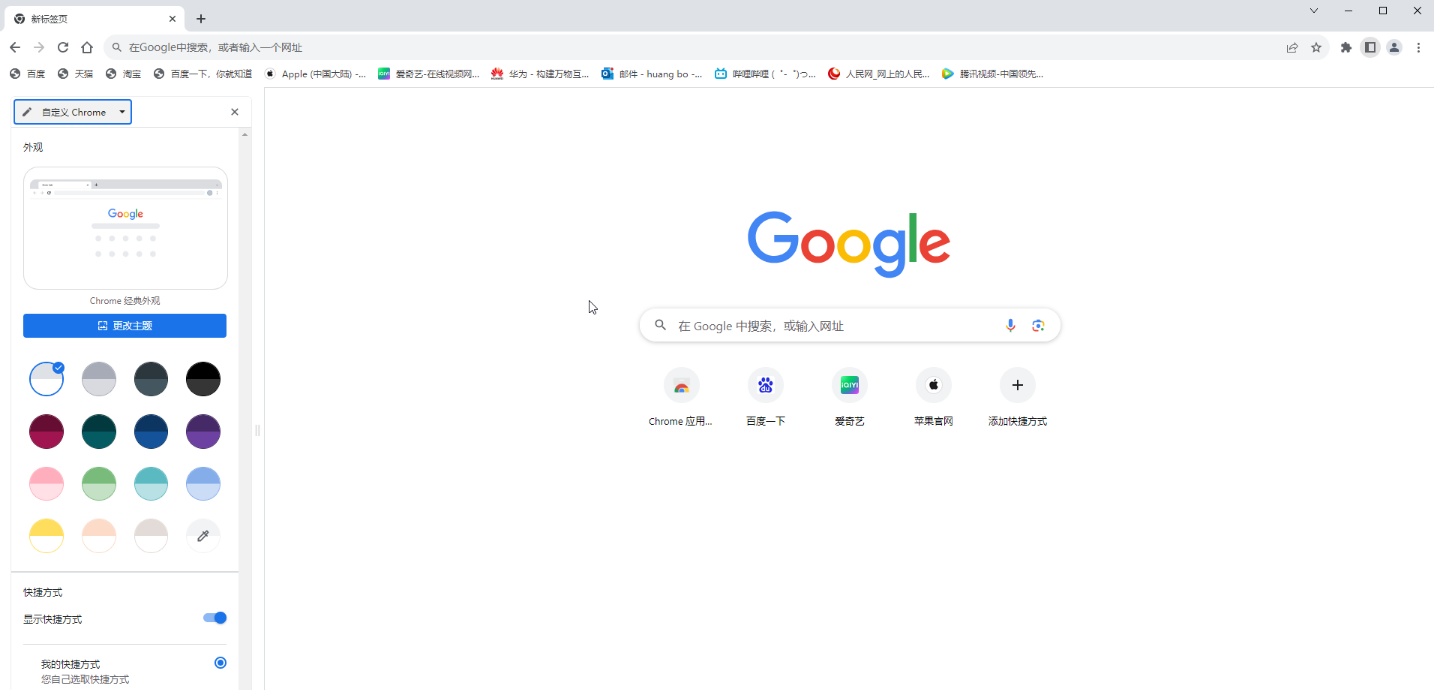Click the side panel resize handle
The height and width of the screenshot is (690, 1434).
click(x=258, y=430)
